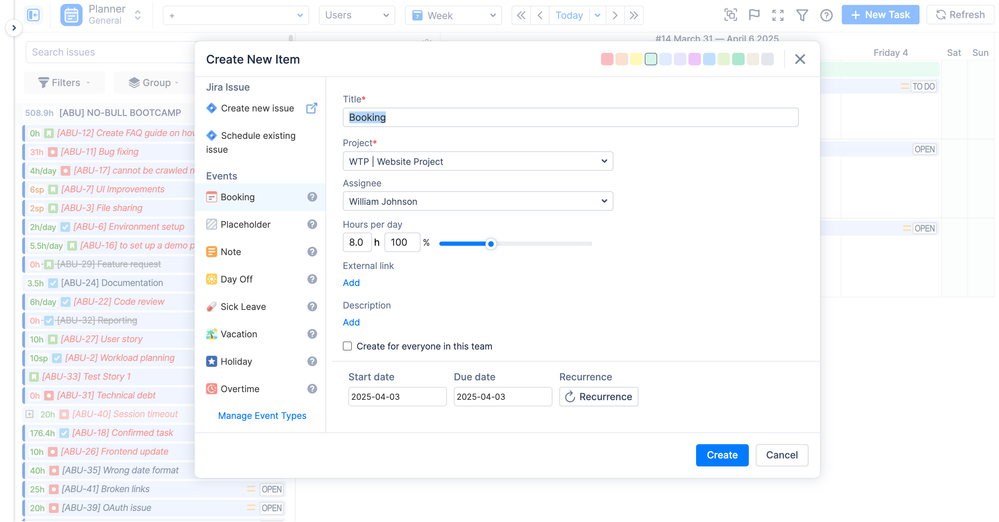This screenshot has height=522, width=999.
Task: Select the Day Off event type
Action: 260,279
